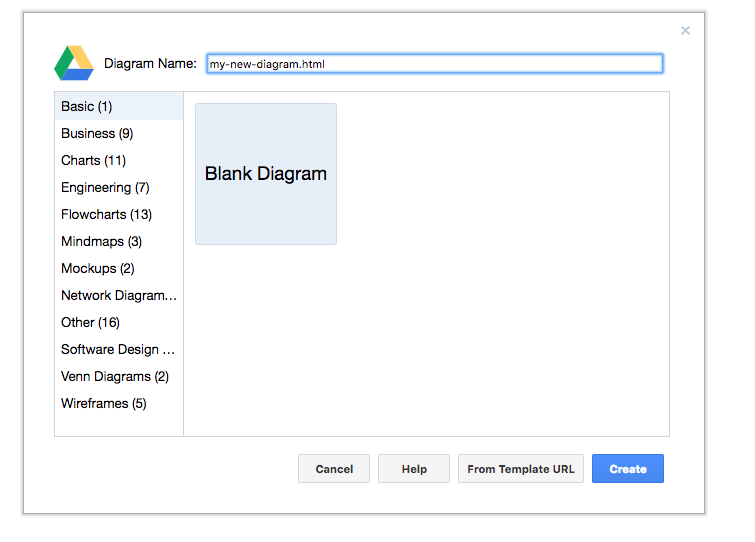Close the dialog with the X icon
Viewport: 755px width, 542px height.
[685, 31]
